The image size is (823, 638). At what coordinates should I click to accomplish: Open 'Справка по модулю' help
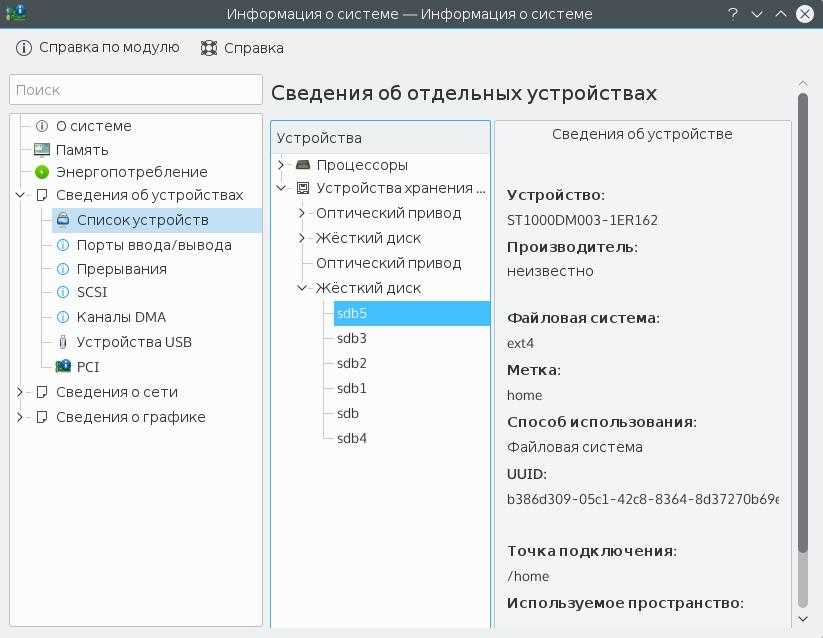coord(98,48)
